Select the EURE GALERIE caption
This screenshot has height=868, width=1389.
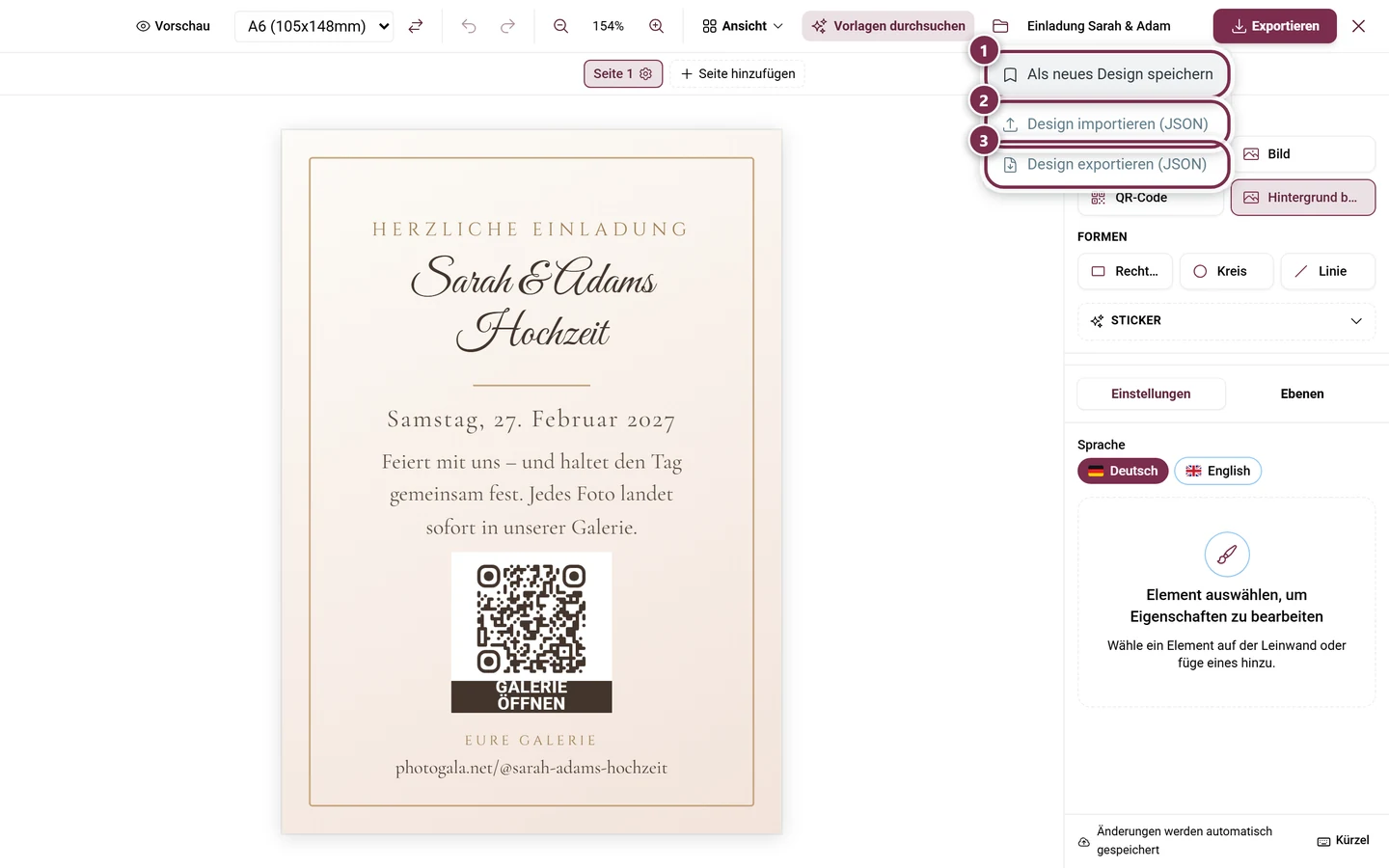[531, 741]
